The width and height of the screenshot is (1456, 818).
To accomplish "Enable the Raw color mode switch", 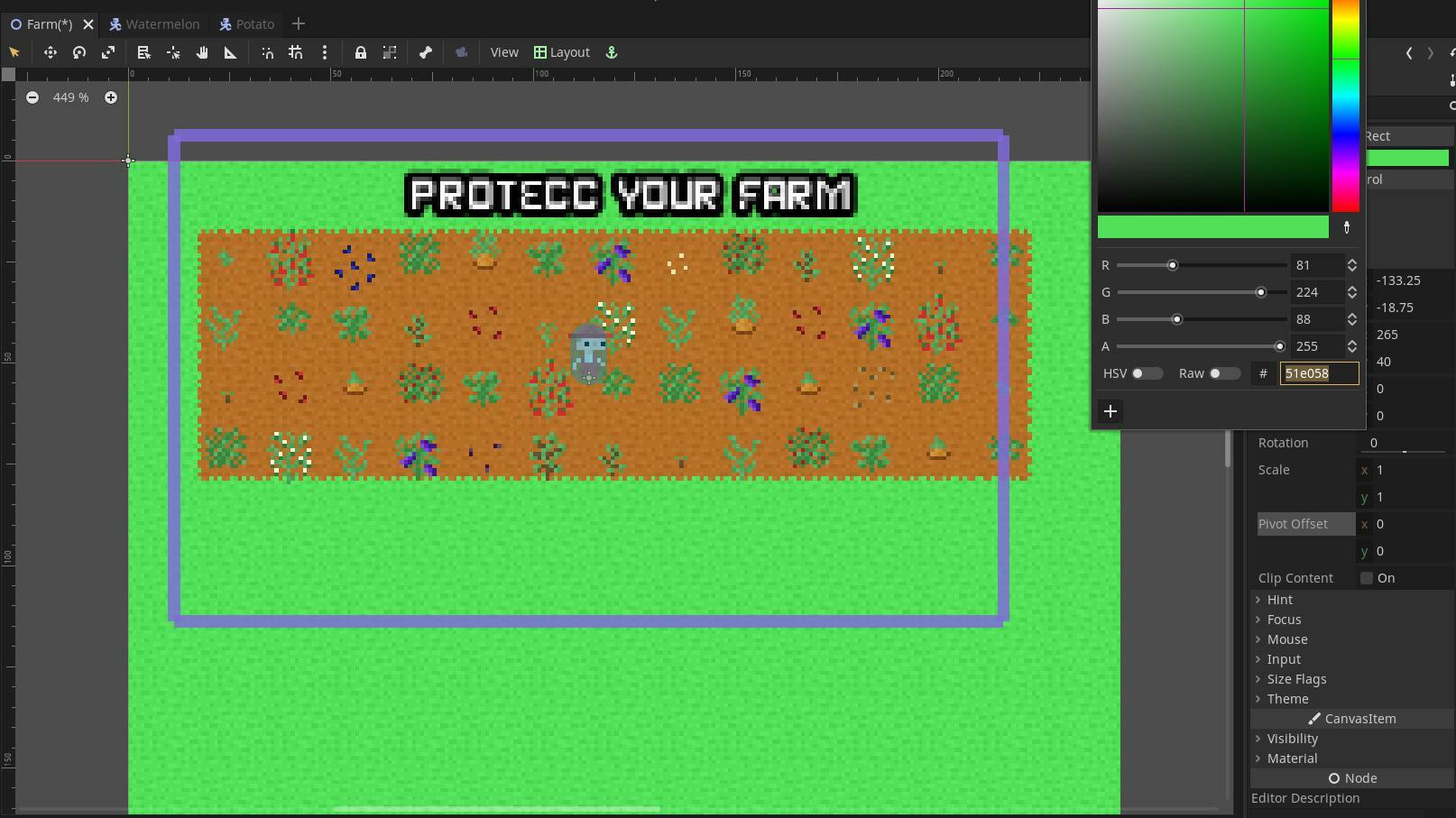I will (1223, 373).
